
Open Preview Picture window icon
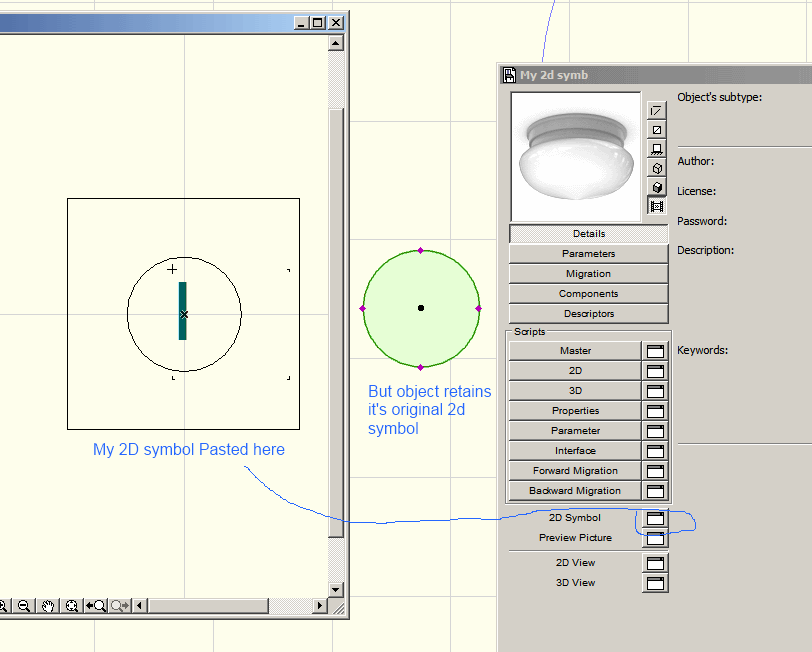[656, 538]
